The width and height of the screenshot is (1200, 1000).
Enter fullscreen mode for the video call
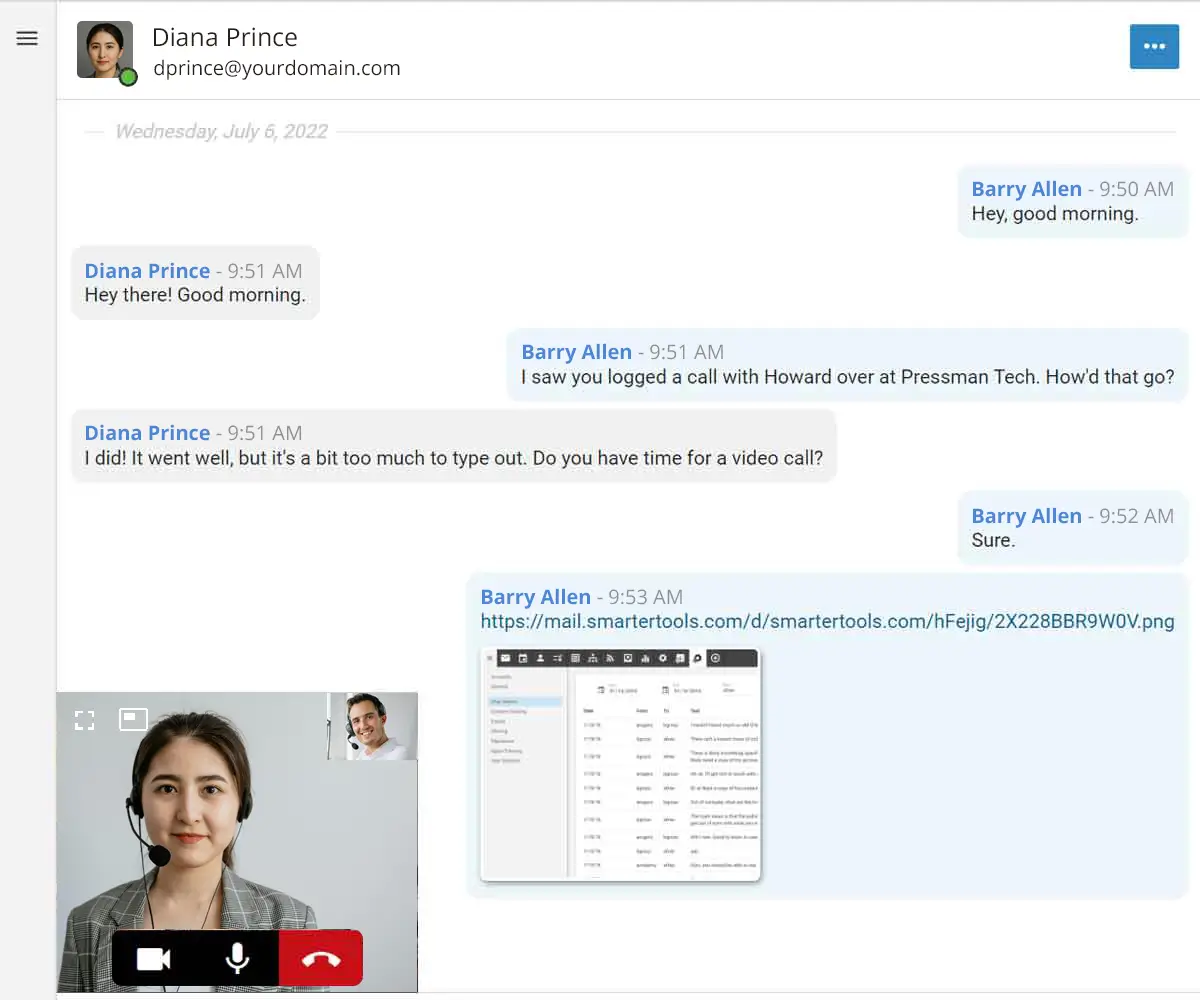85,720
